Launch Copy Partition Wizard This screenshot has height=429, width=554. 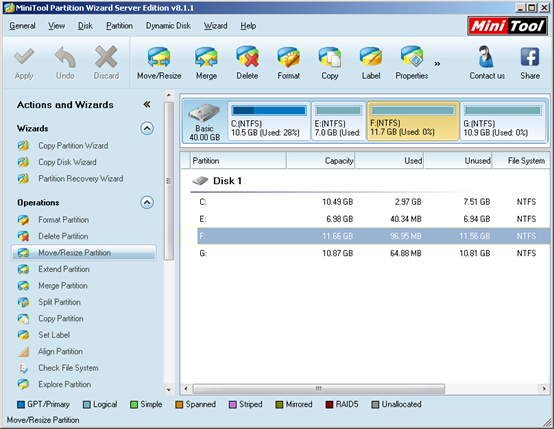point(73,146)
